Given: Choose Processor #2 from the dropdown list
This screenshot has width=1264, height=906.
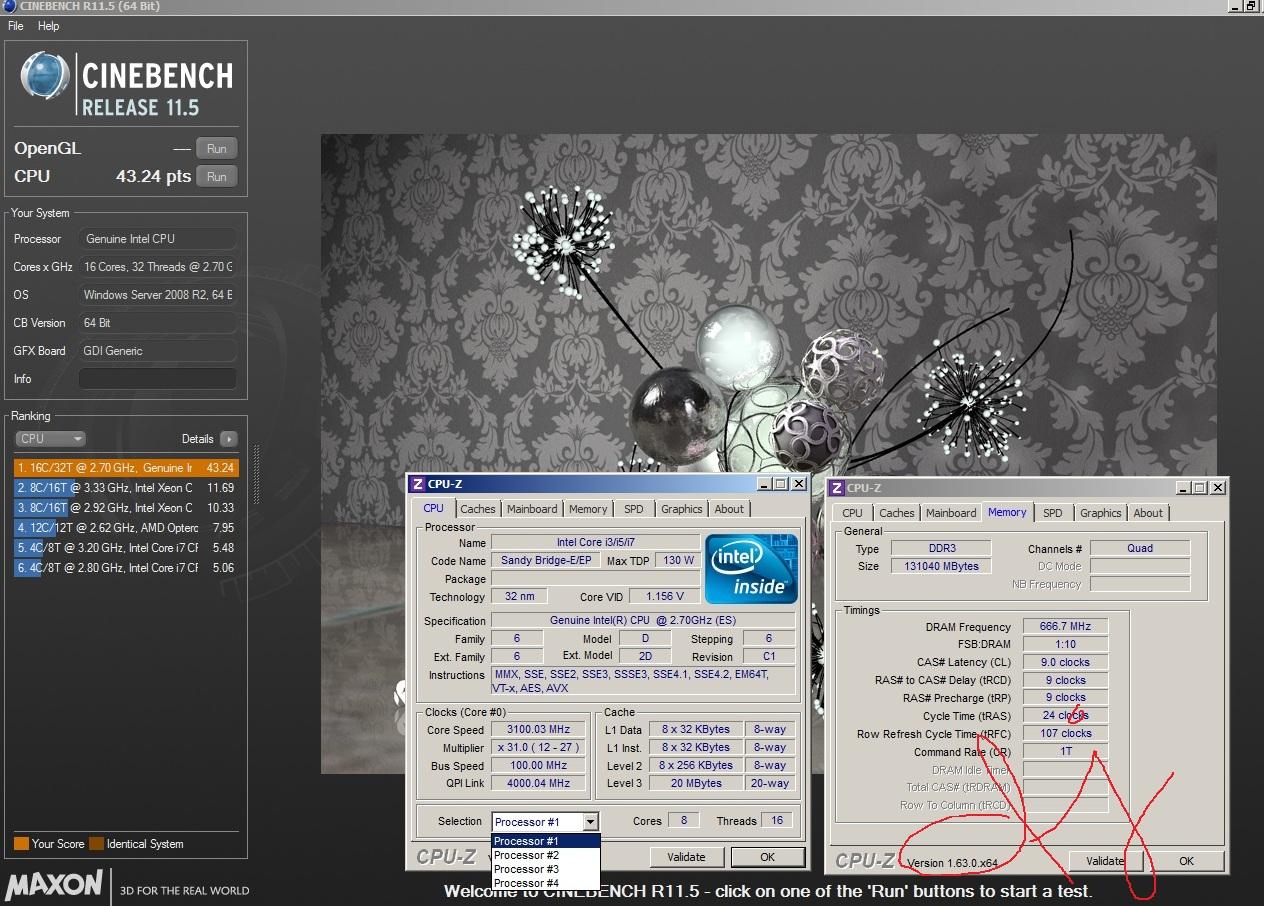Looking at the screenshot, I should [546, 855].
